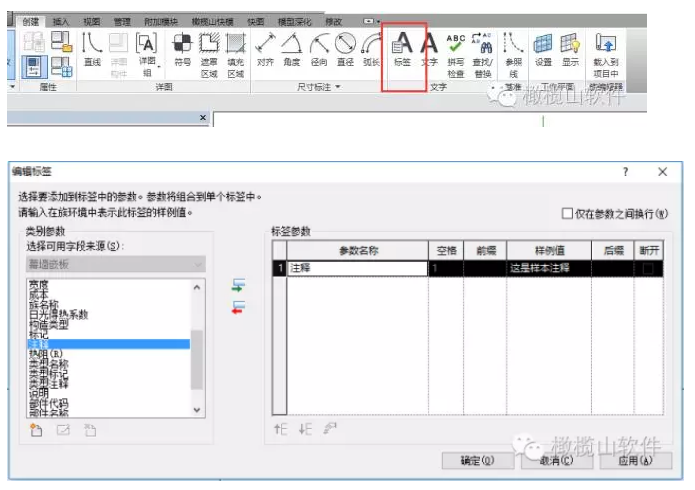Choose the 径向 radial dimension tool
The image size is (695, 490).
coord(319,49)
